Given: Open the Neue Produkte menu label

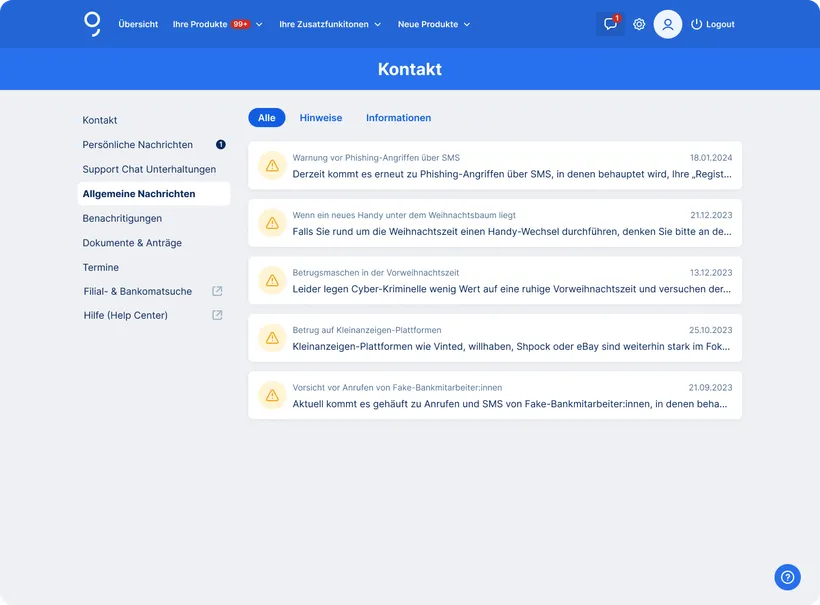Looking at the screenshot, I should pyautogui.click(x=428, y=24).
